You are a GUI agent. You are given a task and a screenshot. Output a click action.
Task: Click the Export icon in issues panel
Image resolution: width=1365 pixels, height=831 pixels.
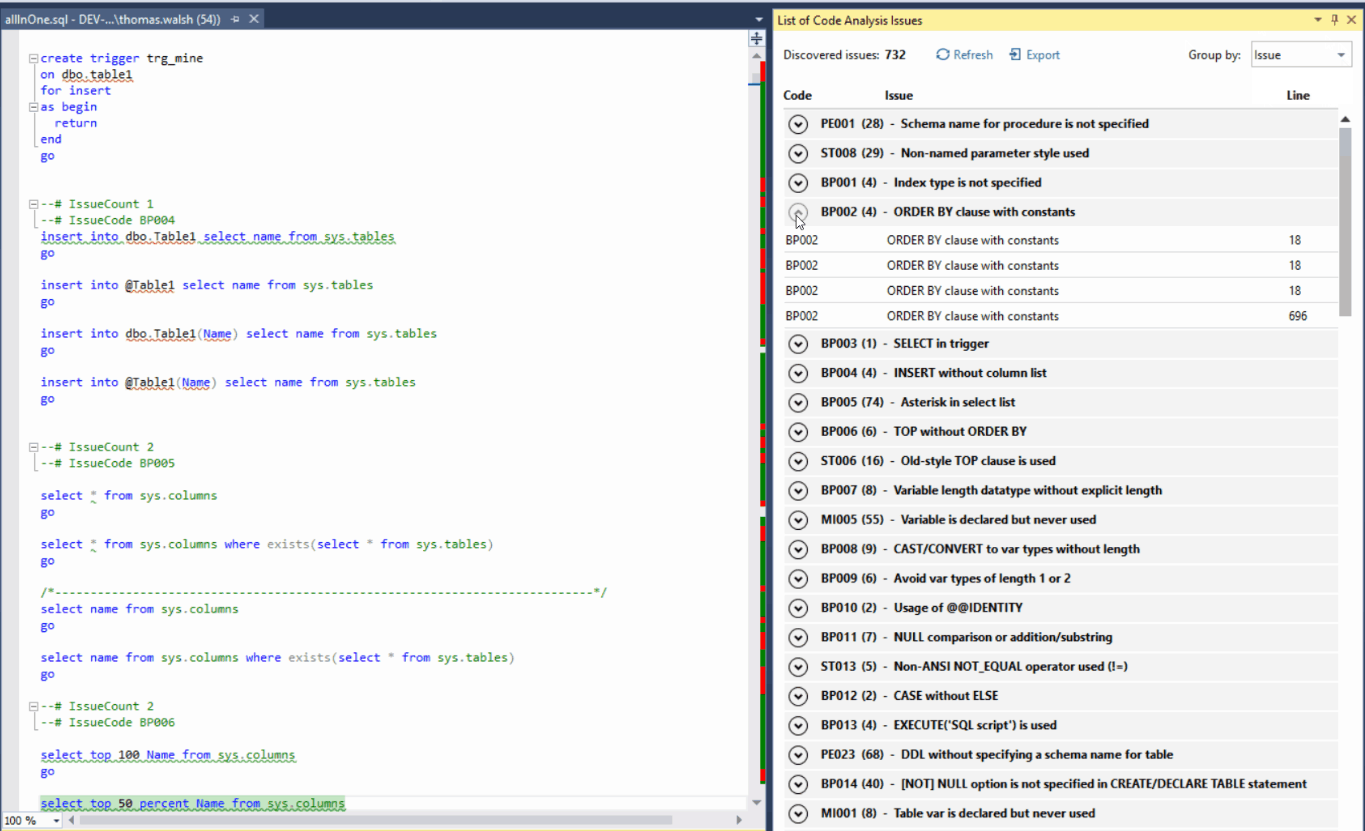pyautogui.click(x=1015, y=55)
